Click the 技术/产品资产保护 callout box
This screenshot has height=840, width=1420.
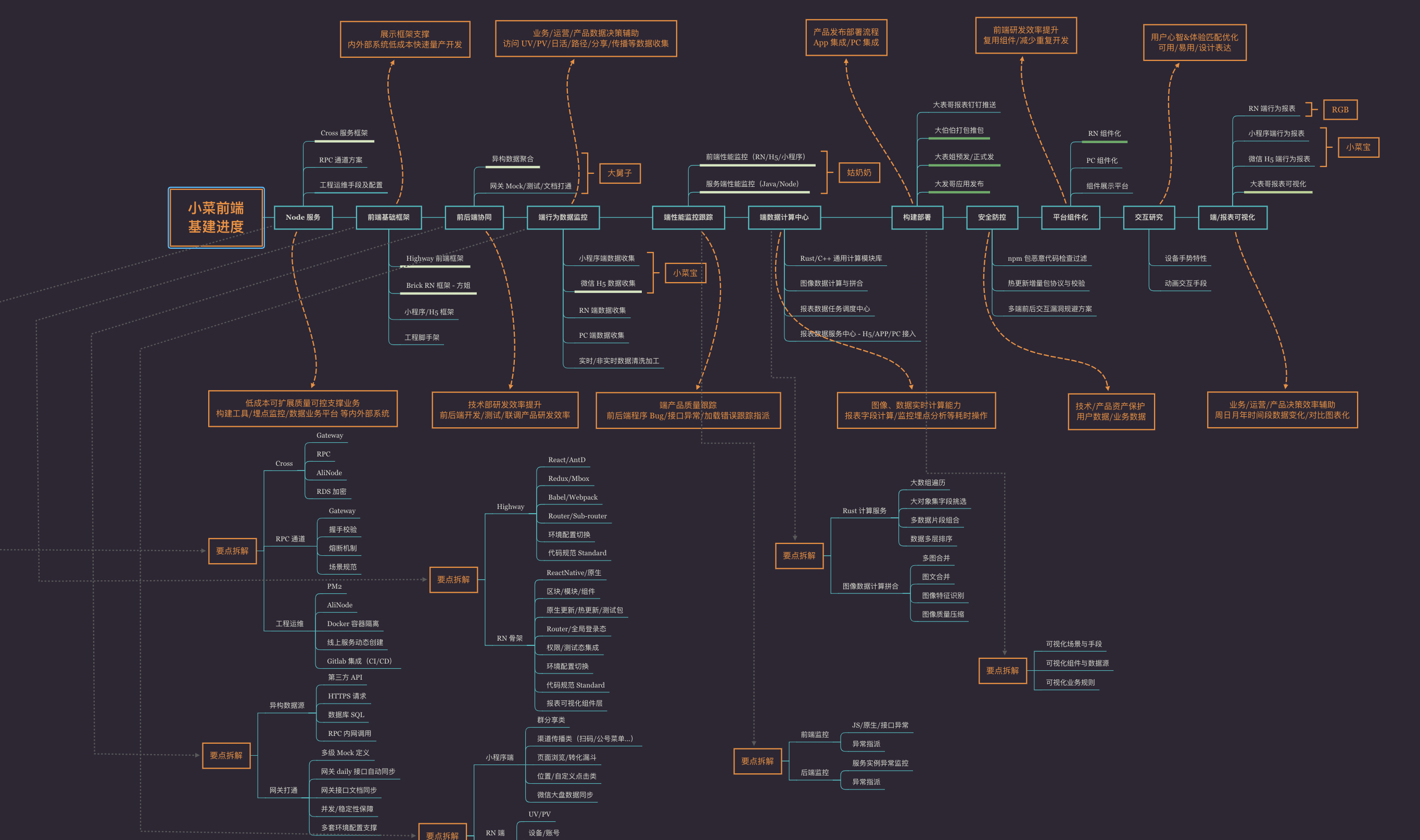1110,412
